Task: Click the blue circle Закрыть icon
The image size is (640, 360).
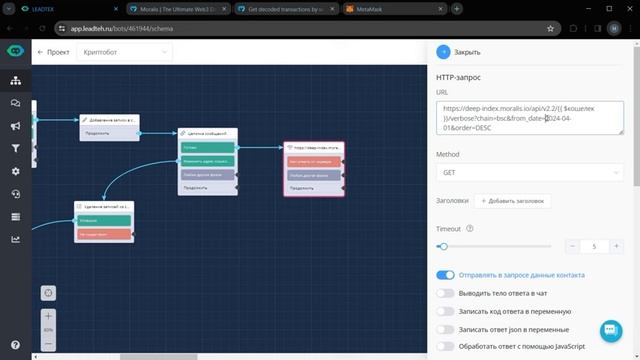Action: pos(443,52)
